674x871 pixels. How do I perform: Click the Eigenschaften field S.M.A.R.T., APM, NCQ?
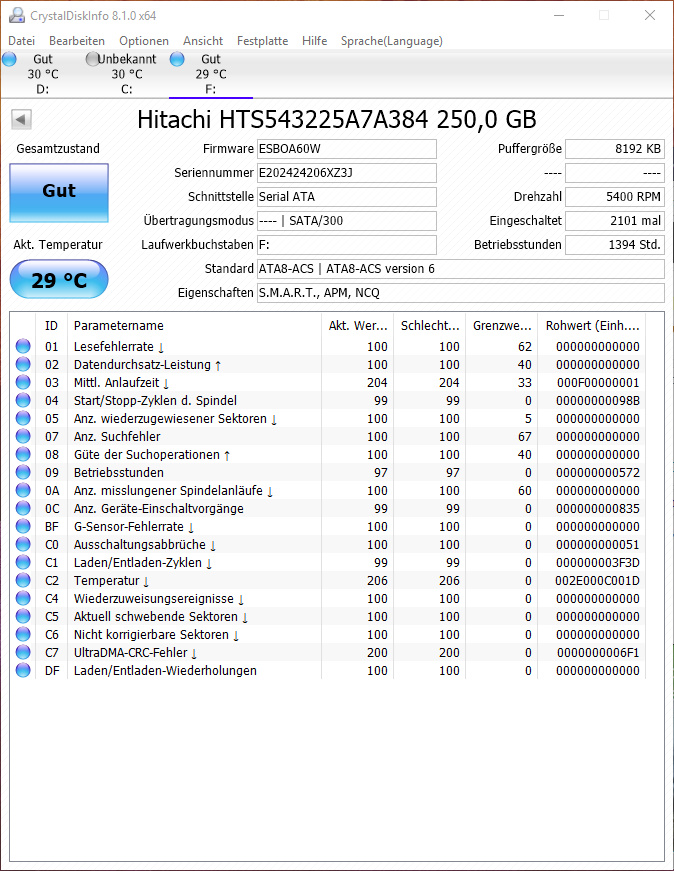click(461, 293)
